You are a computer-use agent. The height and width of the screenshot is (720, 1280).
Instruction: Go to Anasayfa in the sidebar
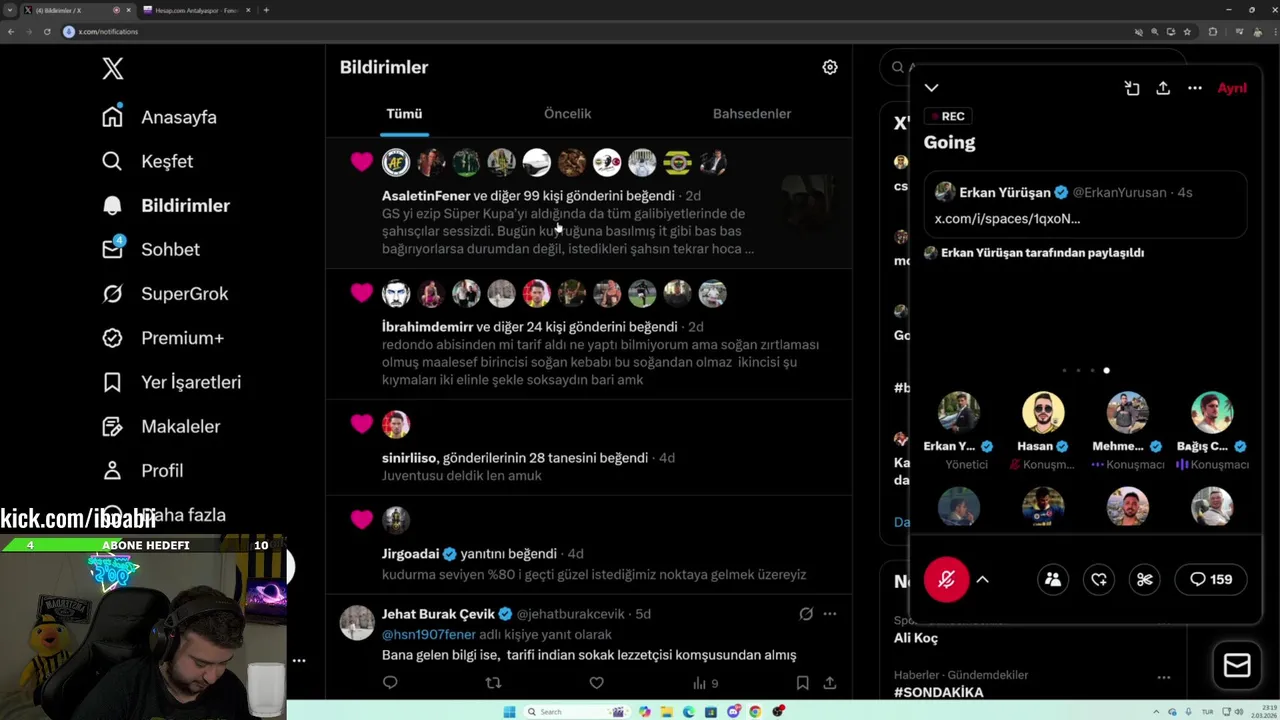coord(160,117)
